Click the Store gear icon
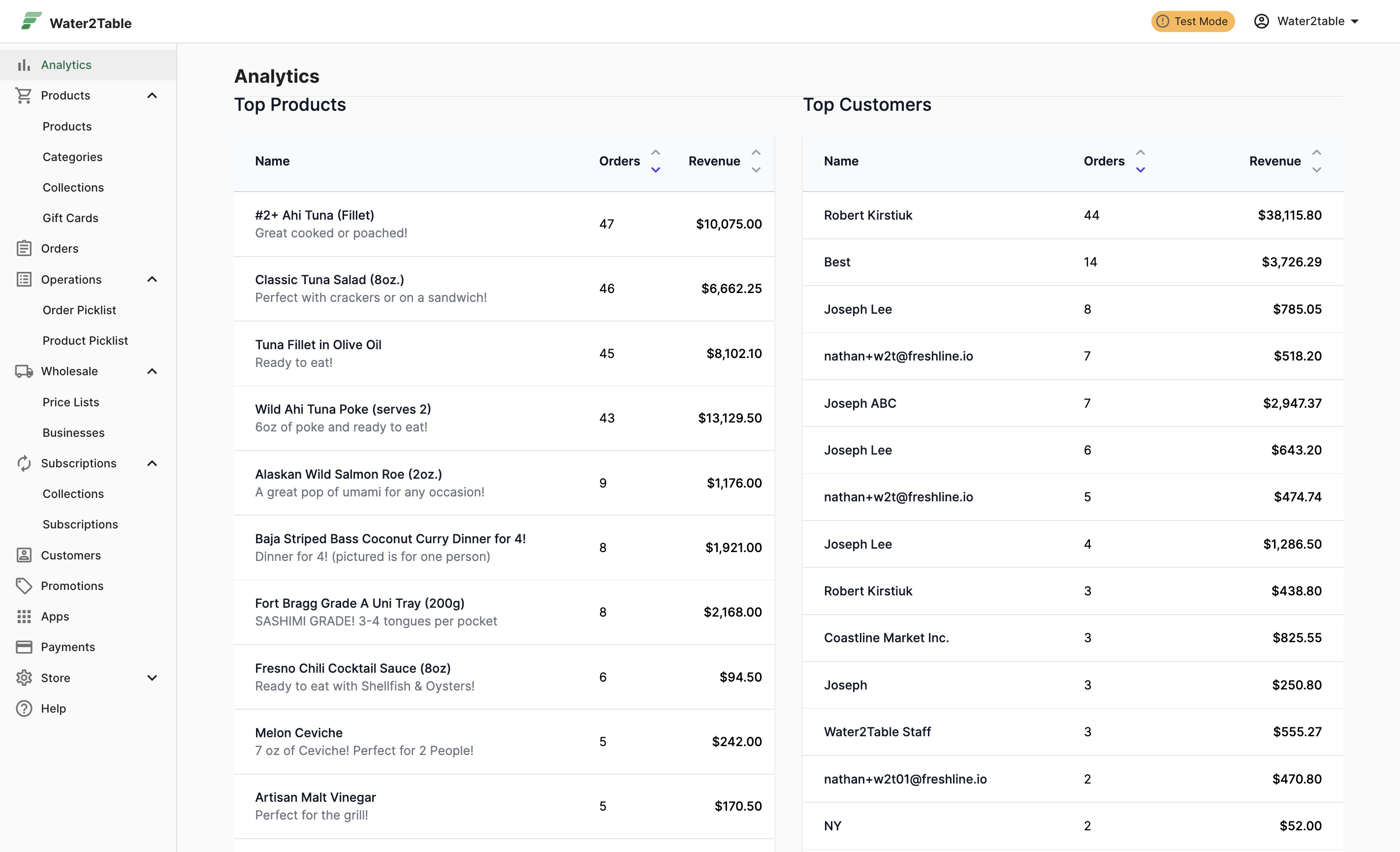 coord(24,678)
